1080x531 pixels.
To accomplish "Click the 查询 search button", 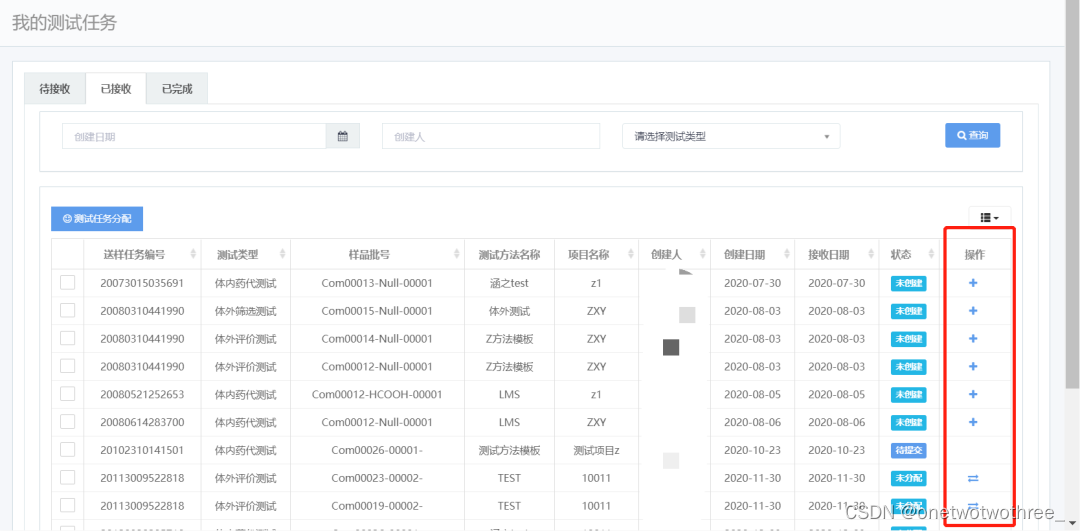I will tap(973, 136).
